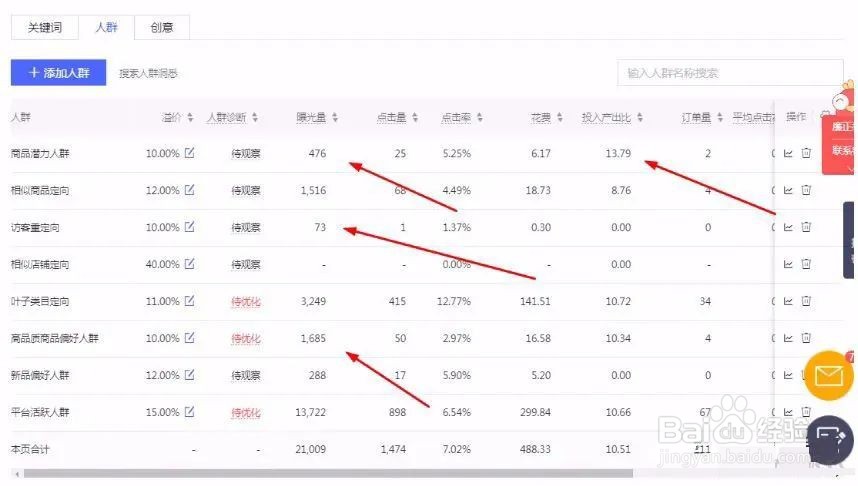The height and width of the screenshot is (486, 858).
Task: Open the orange mail message button
Action: (828, 376)
